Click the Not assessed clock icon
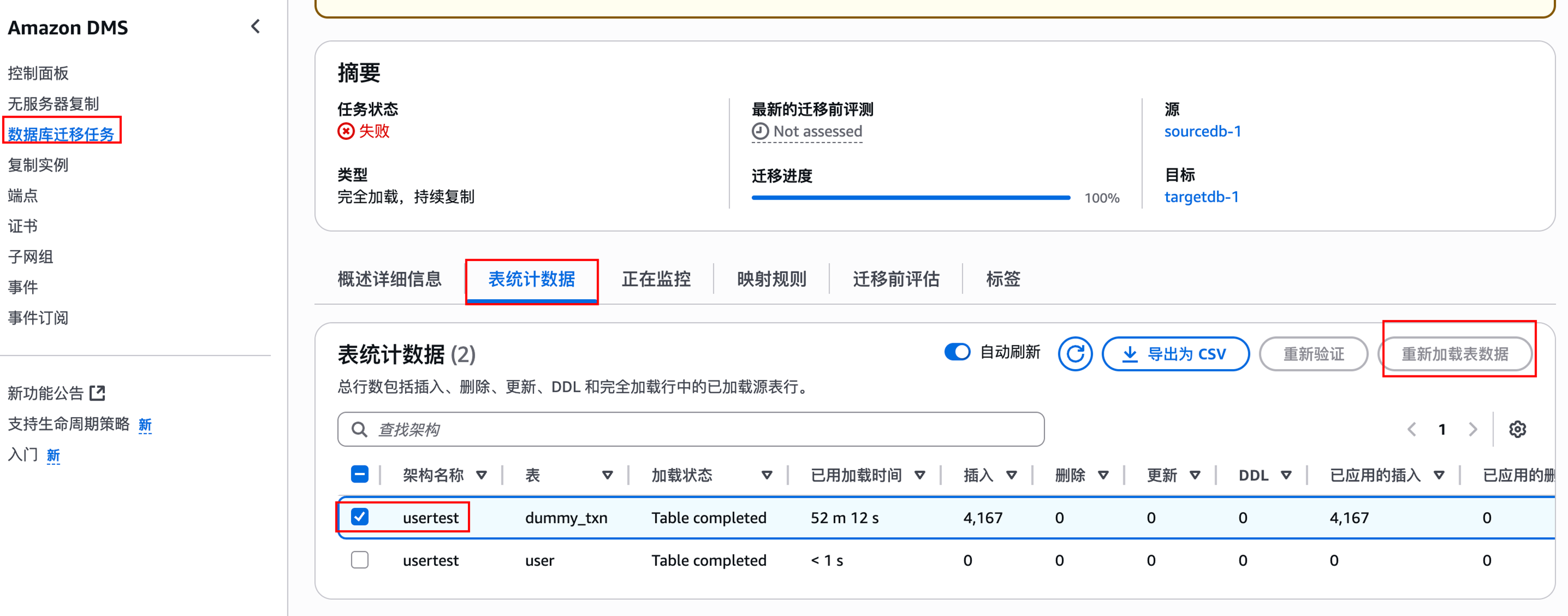 pyautogui.click(x=760, y=131)
